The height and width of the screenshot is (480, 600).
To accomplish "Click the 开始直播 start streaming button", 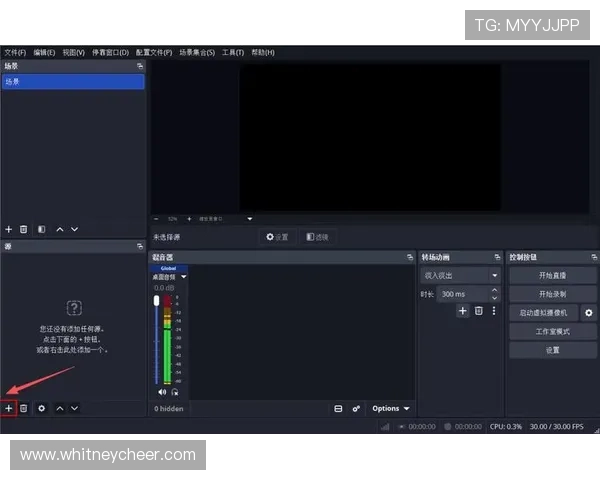I will coord(552,275).
